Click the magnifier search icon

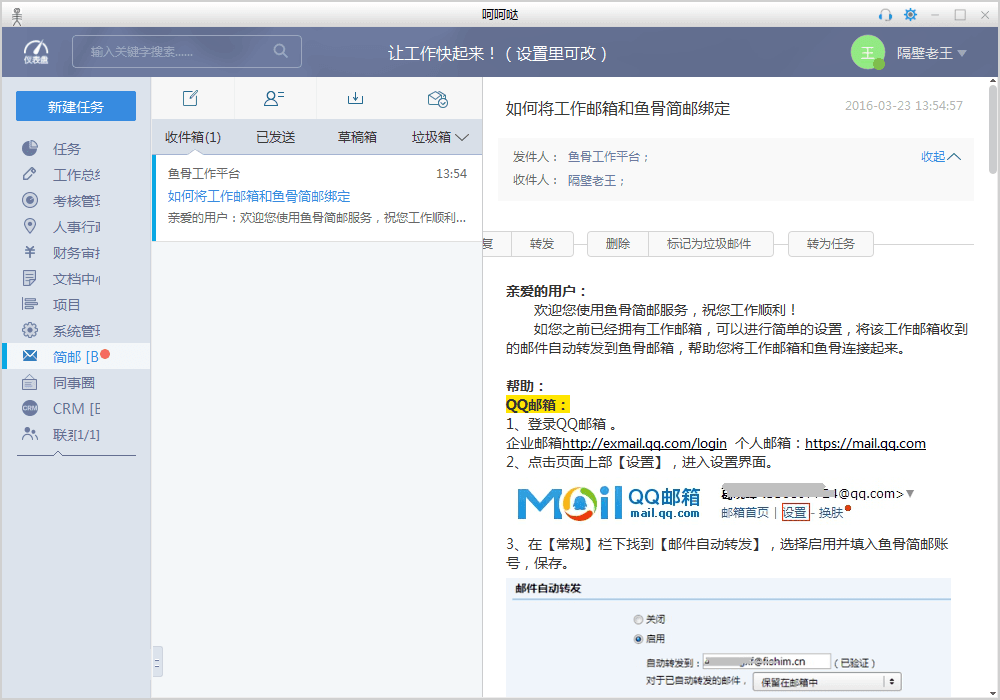coord(281,51)
